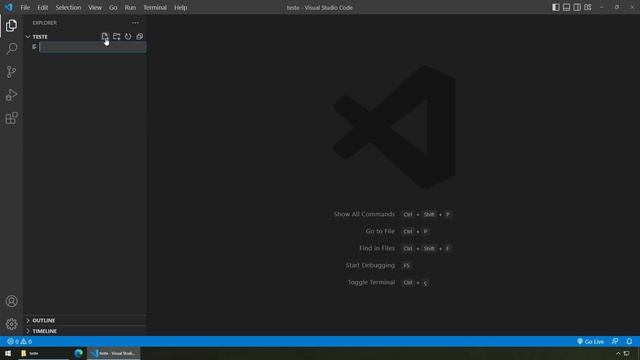
Task: Start Go Live server from status bar
Action: point(590,342)
